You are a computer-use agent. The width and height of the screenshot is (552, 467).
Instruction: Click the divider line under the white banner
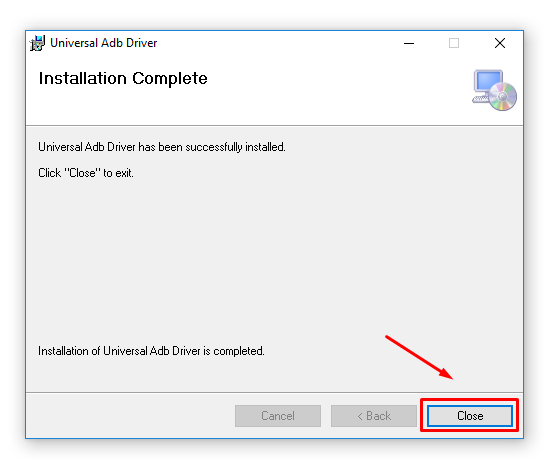275,125
